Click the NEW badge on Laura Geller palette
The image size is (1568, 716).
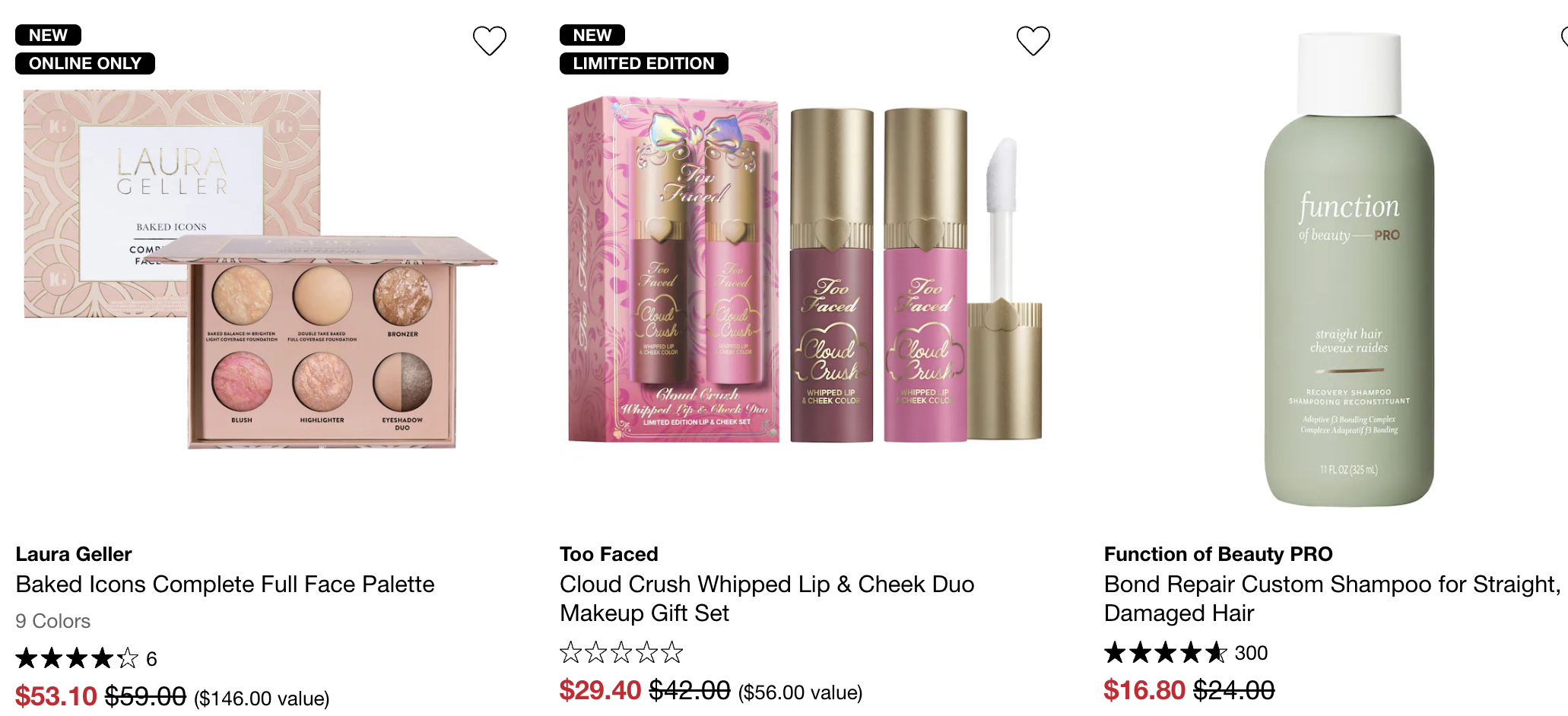pos(48,35)
